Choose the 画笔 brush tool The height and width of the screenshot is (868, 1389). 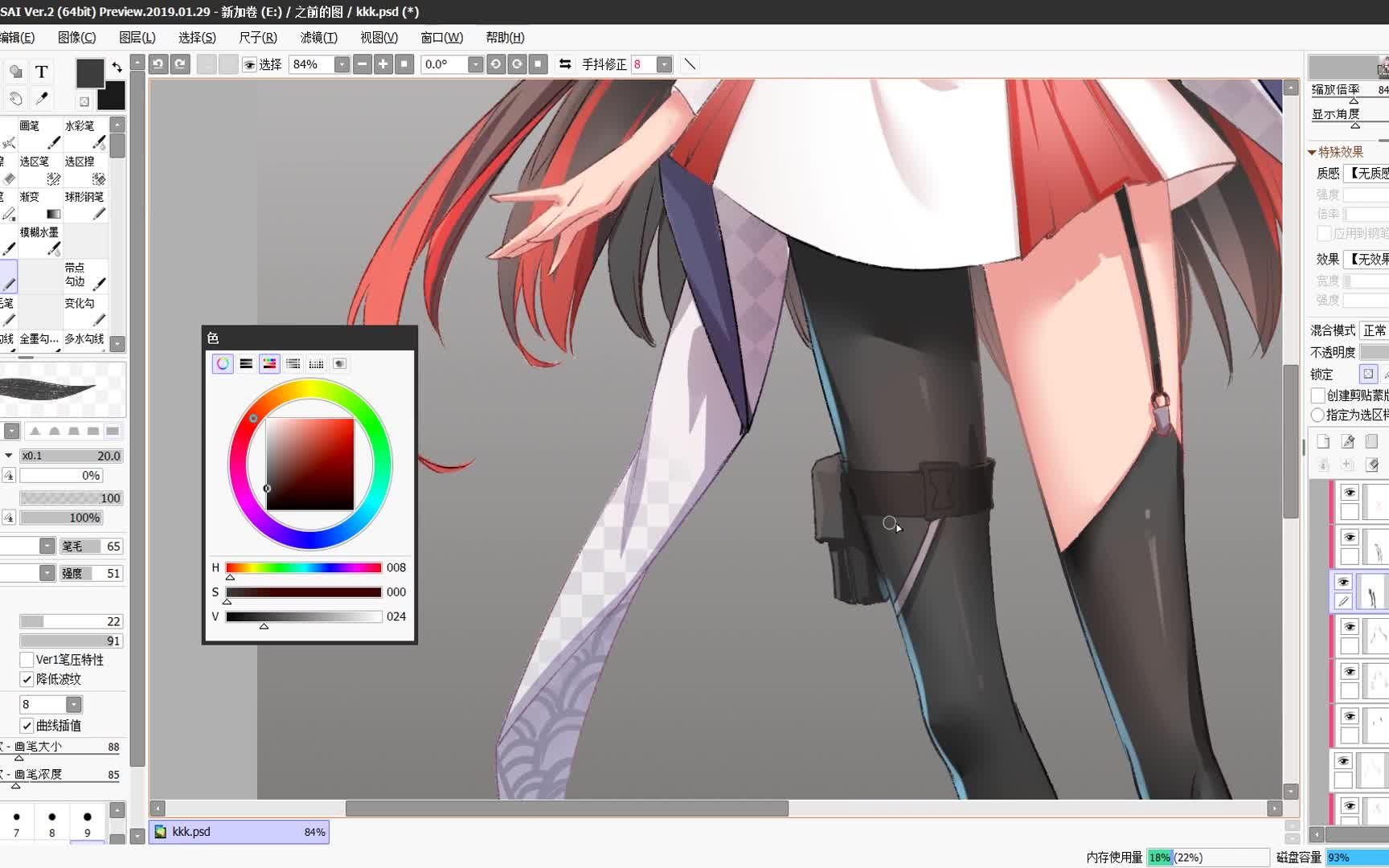[40, 134]
